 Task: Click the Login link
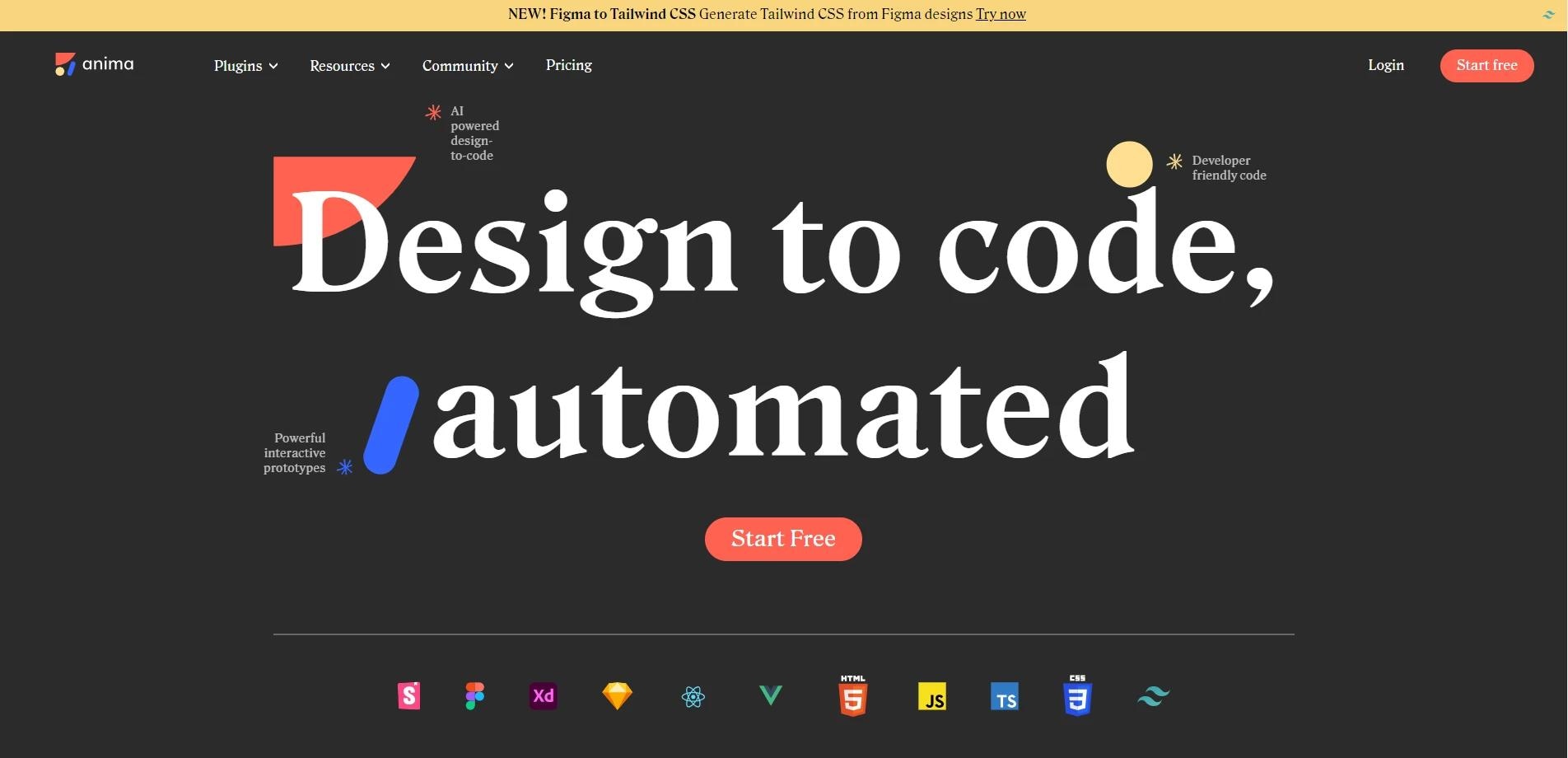(1386, 65)
